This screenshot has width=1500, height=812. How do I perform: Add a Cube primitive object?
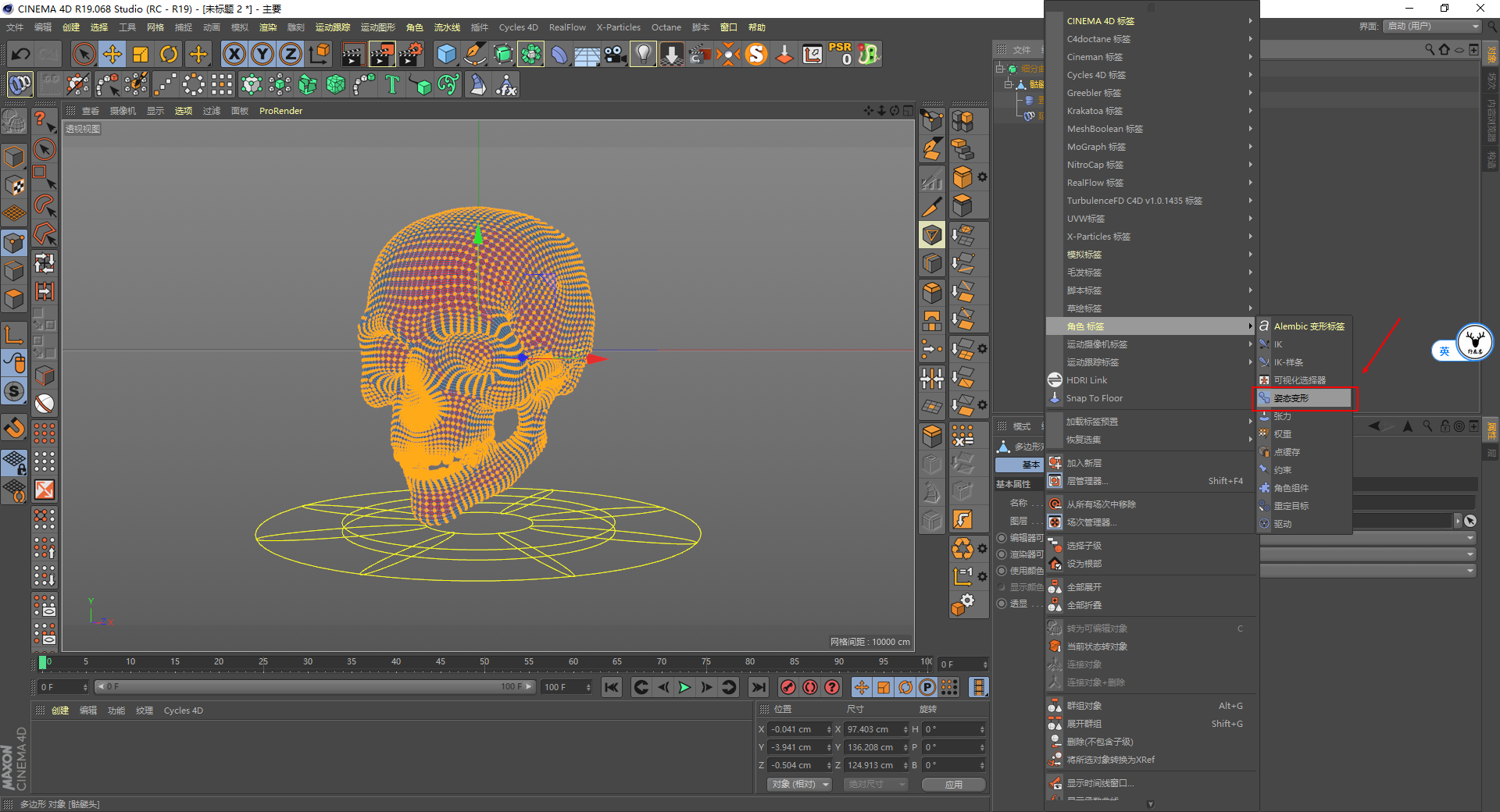446,54
